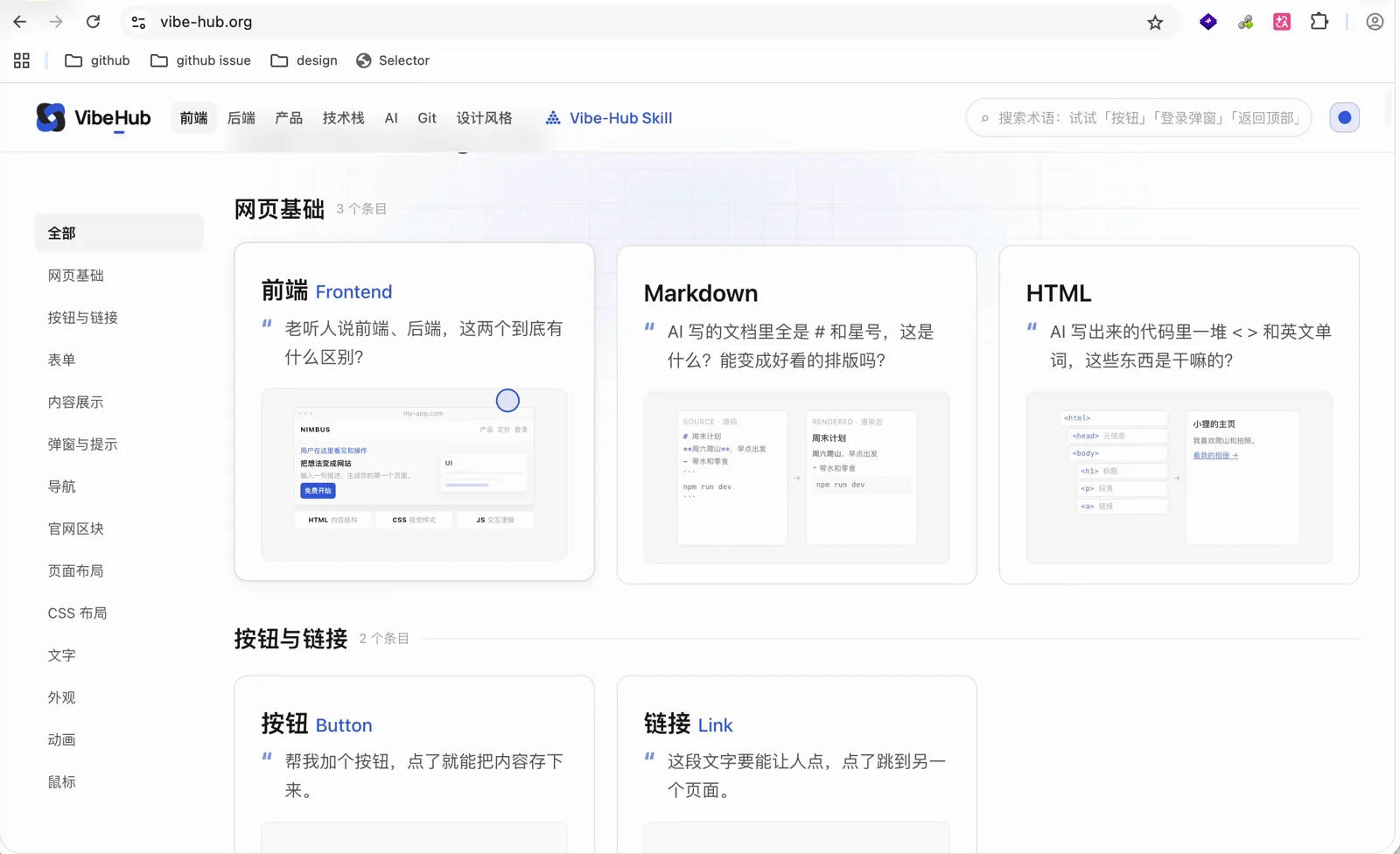Click the 按钮与链接 section heading
Screen dimensions: 1400x854
(290, 639)
